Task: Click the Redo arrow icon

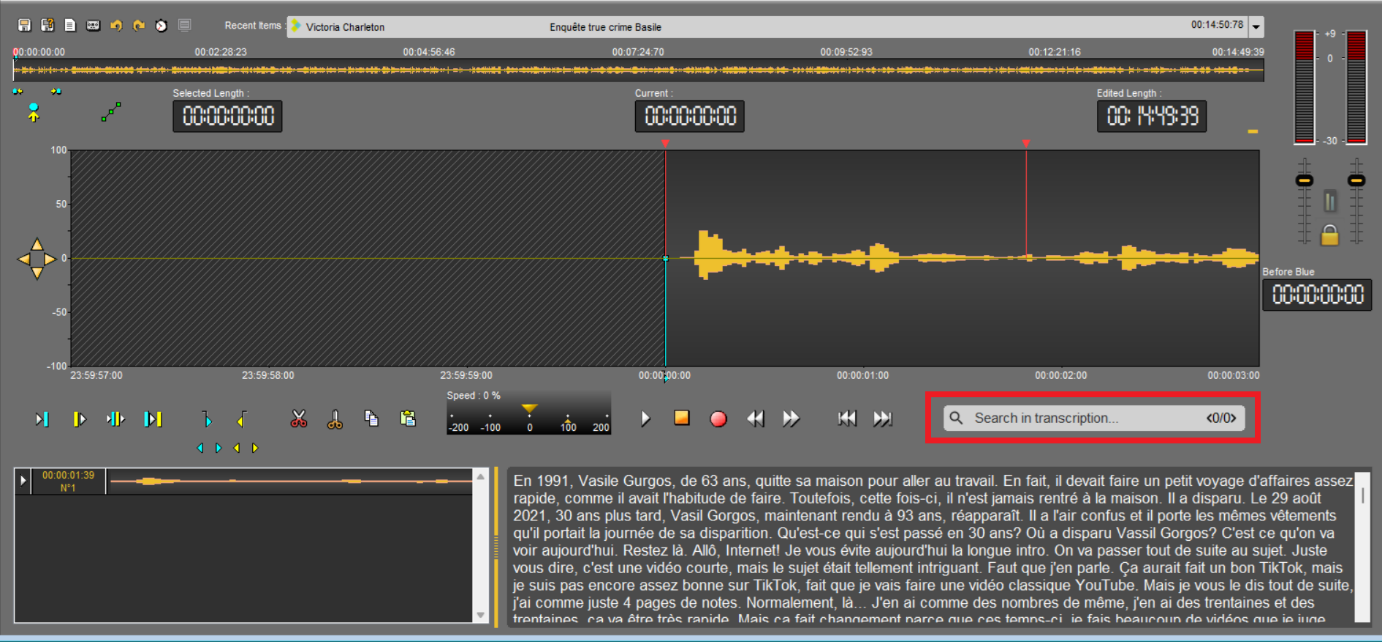Action: point(138,25)
